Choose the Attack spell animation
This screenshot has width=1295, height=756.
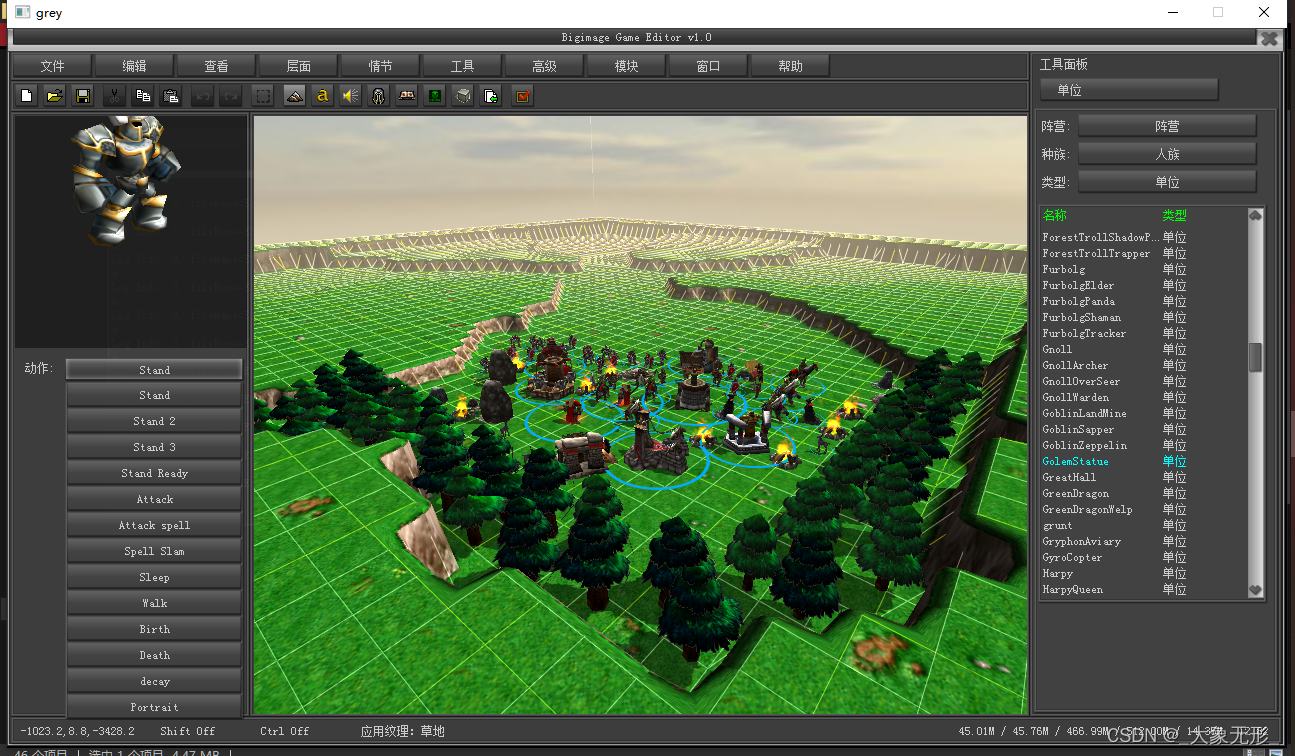pyautogui.click(x=154, y=525)
